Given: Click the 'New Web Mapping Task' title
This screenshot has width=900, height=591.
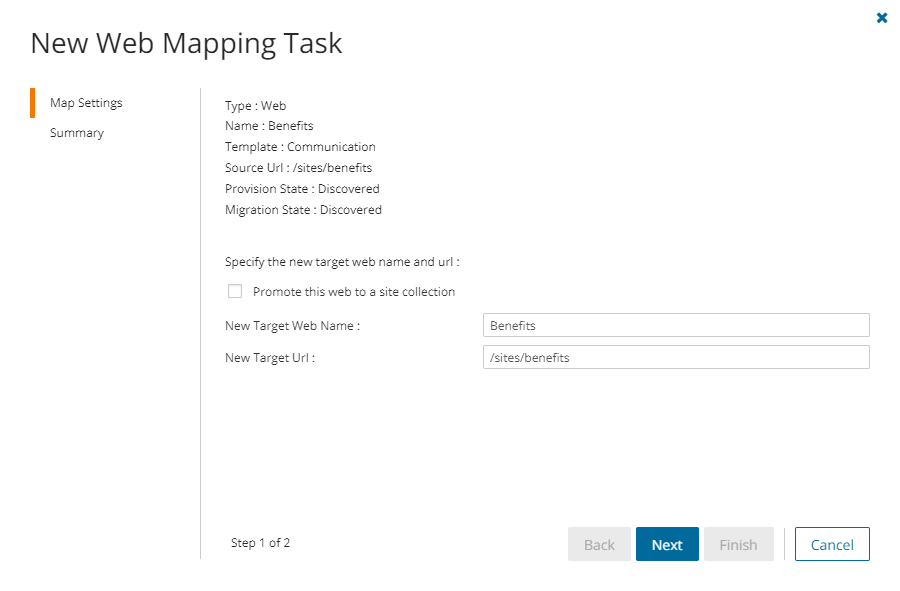Looking at the screenshot, I should tap(186, 44).
